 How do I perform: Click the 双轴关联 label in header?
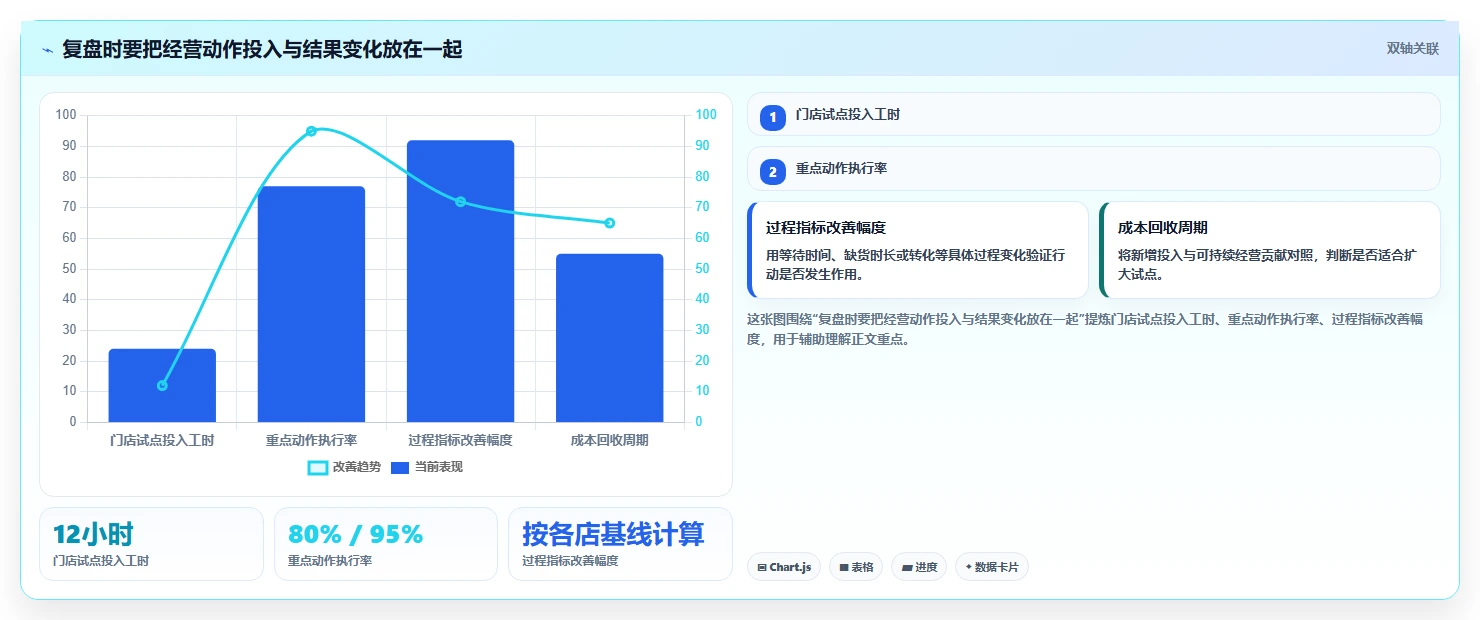click(1412, 49)
